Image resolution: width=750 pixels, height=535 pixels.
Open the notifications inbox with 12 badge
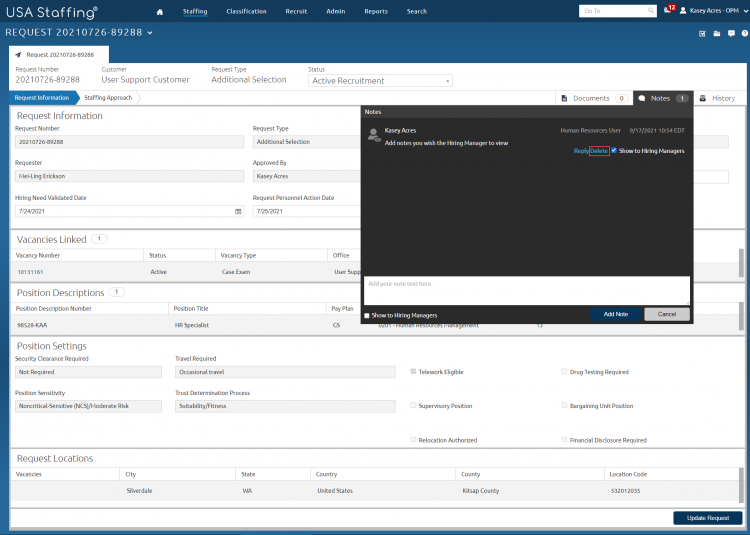(668, 10)
